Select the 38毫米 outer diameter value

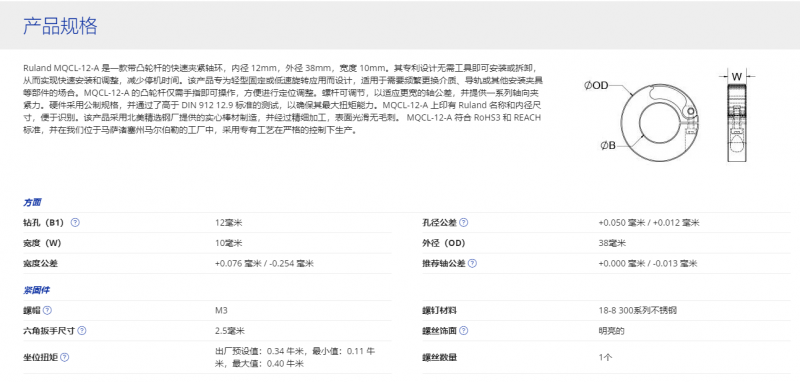(x=612, y=243)
